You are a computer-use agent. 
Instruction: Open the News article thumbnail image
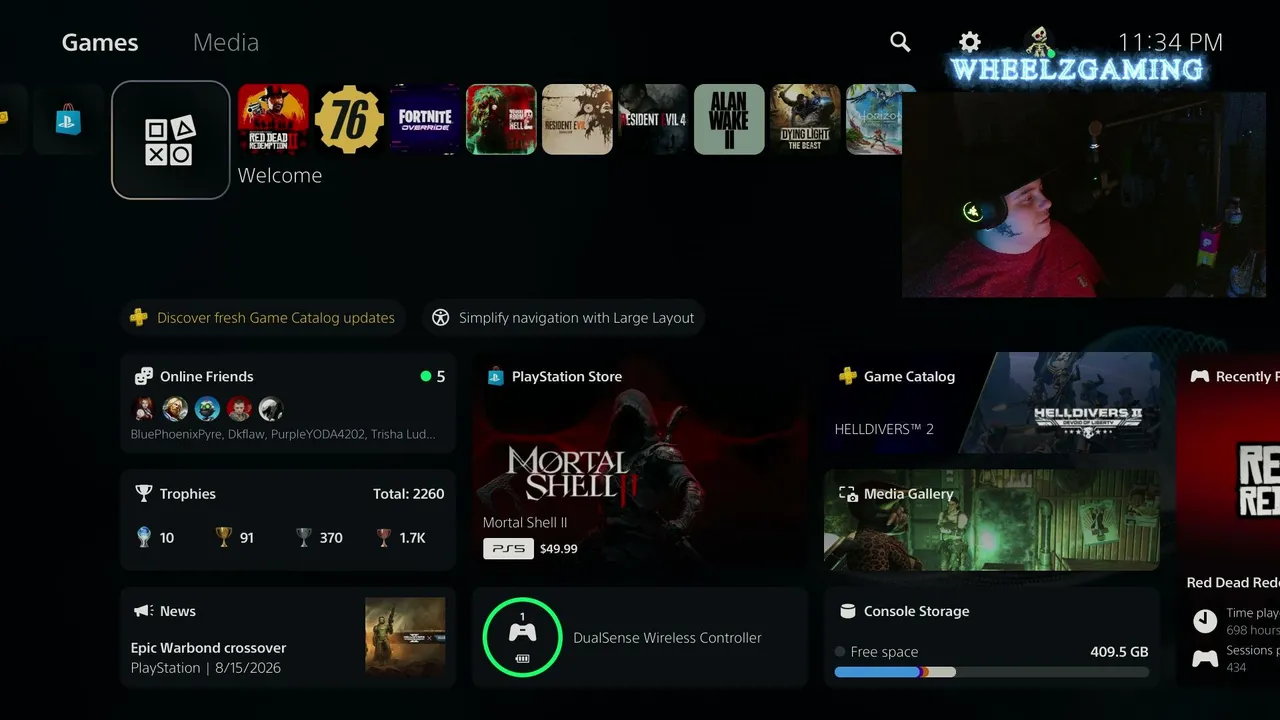click(405, 637)
